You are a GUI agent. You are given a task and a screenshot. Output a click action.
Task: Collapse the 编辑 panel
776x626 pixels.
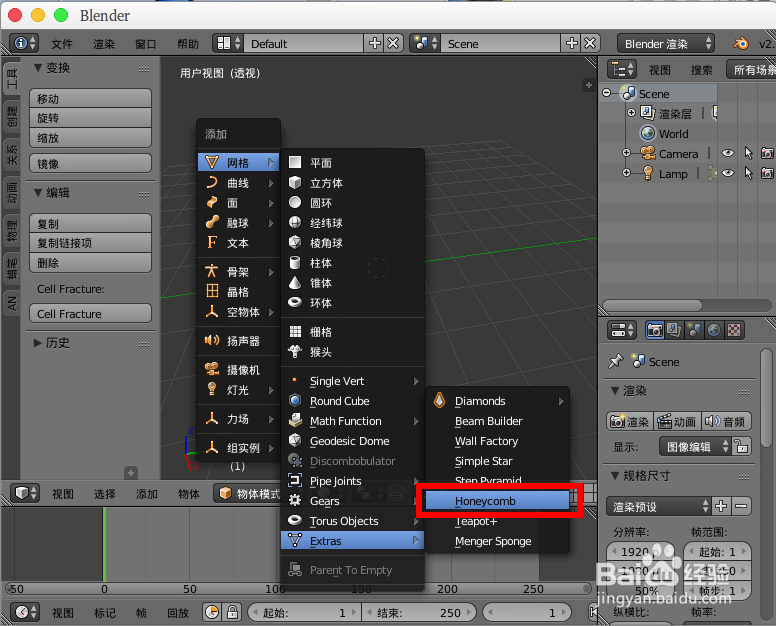38,193
